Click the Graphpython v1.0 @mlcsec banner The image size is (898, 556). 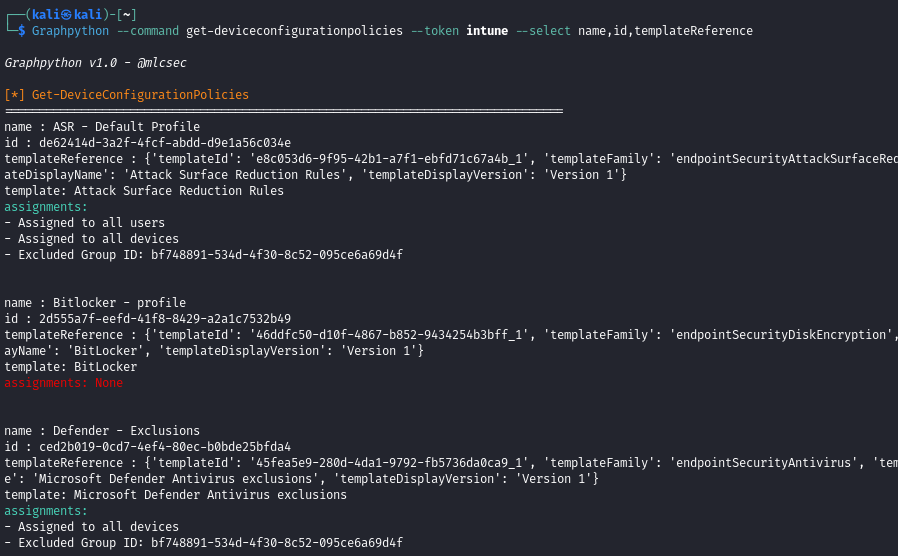(95, 63)
